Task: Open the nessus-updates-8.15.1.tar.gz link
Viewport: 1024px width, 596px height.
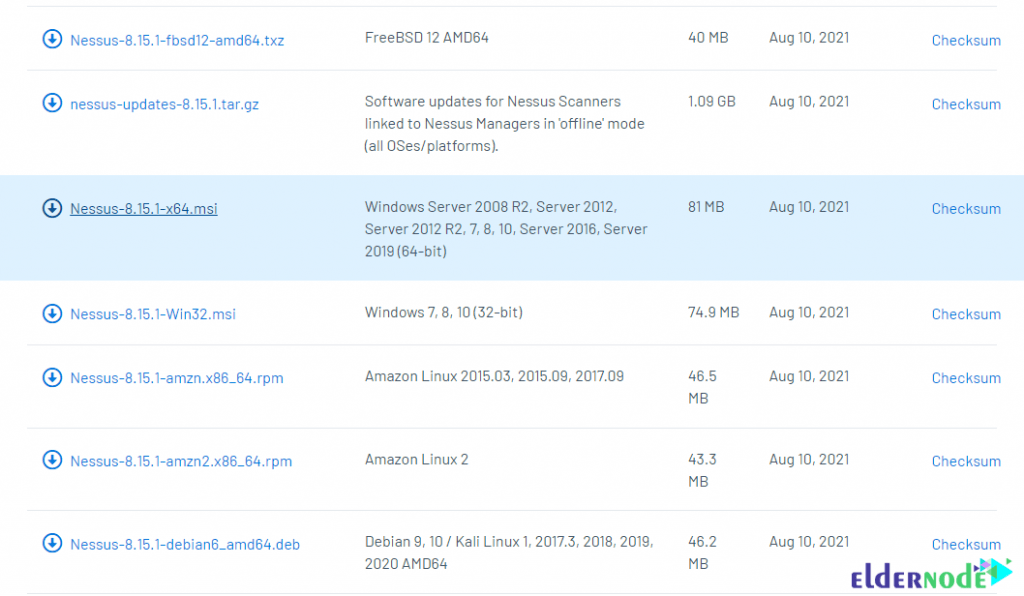Action: pyautogui.click(x=163, y=103)
